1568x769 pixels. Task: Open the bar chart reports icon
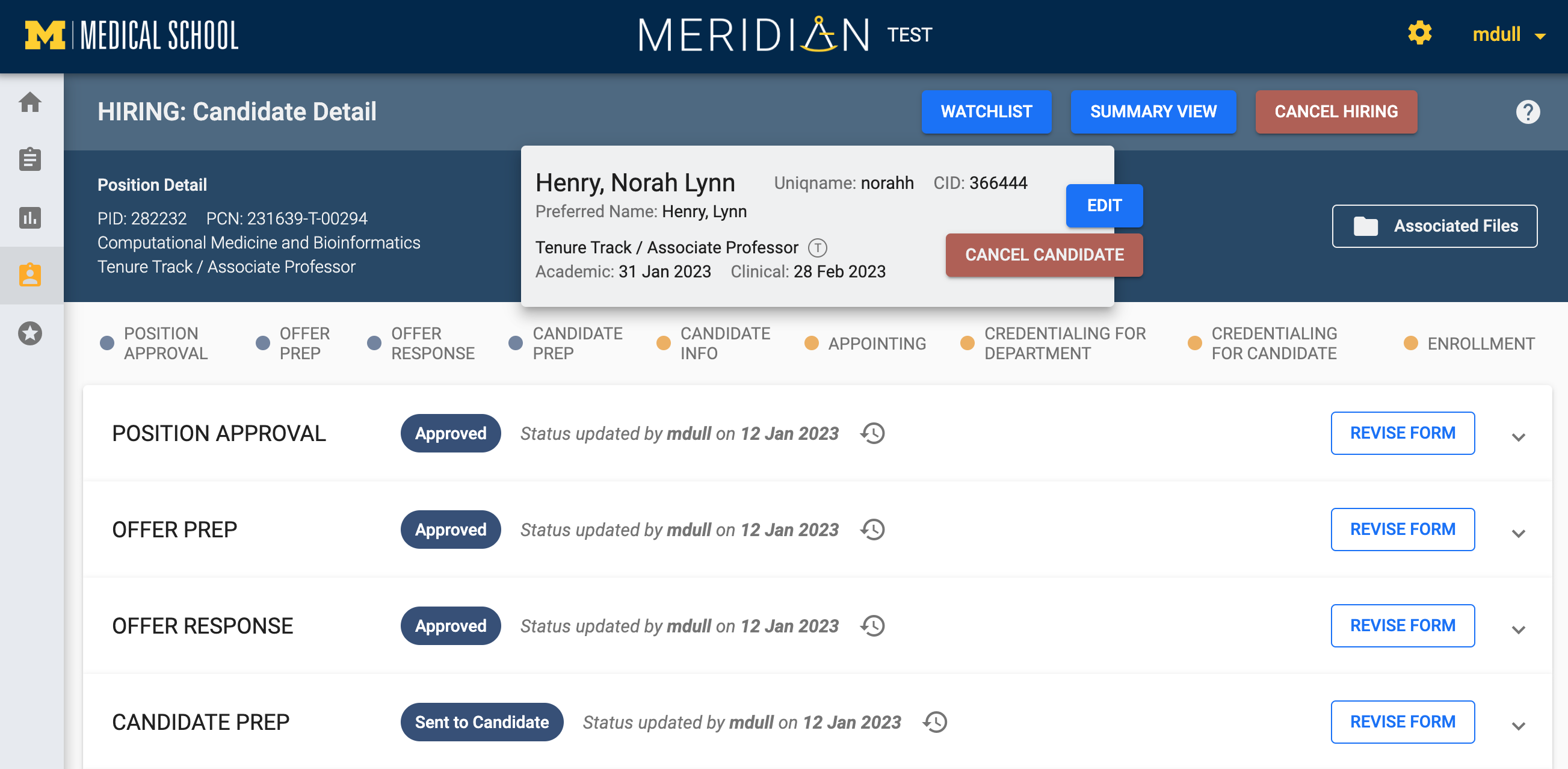click(30, 217)
